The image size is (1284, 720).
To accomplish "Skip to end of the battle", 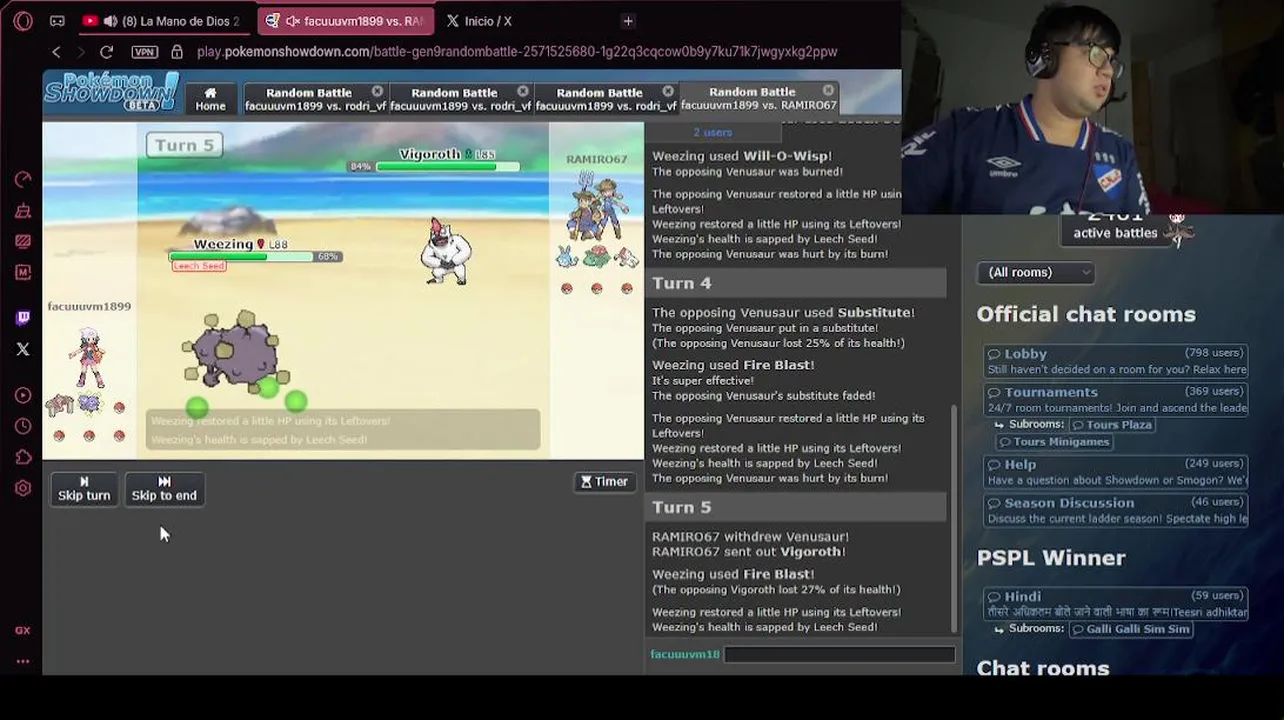I will (x=164, y=489).
